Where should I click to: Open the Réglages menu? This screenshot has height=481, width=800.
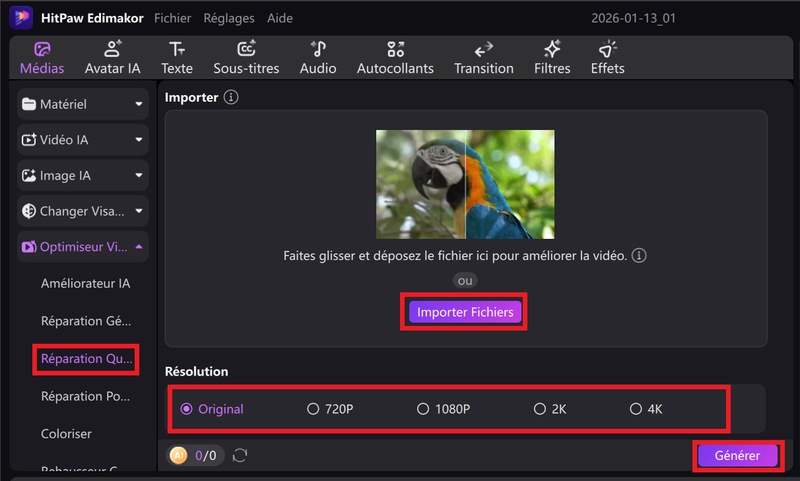coord(229,18)
